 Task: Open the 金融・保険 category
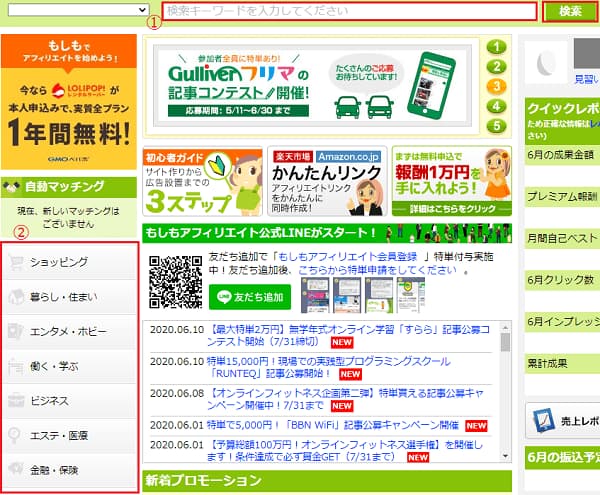click(71, 470)
